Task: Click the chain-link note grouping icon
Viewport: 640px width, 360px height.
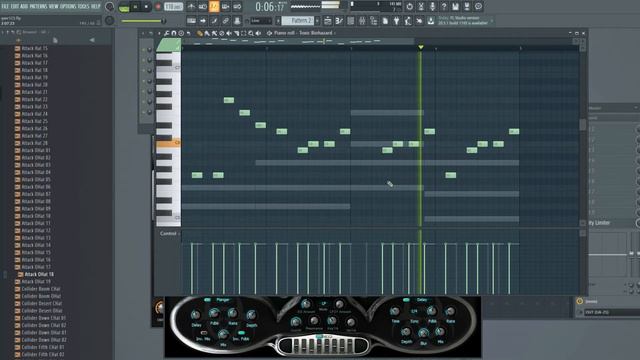Action: [x=225, y=20]
